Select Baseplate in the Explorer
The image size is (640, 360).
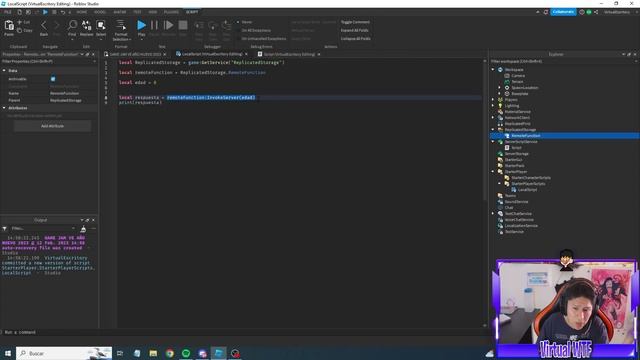519,93
